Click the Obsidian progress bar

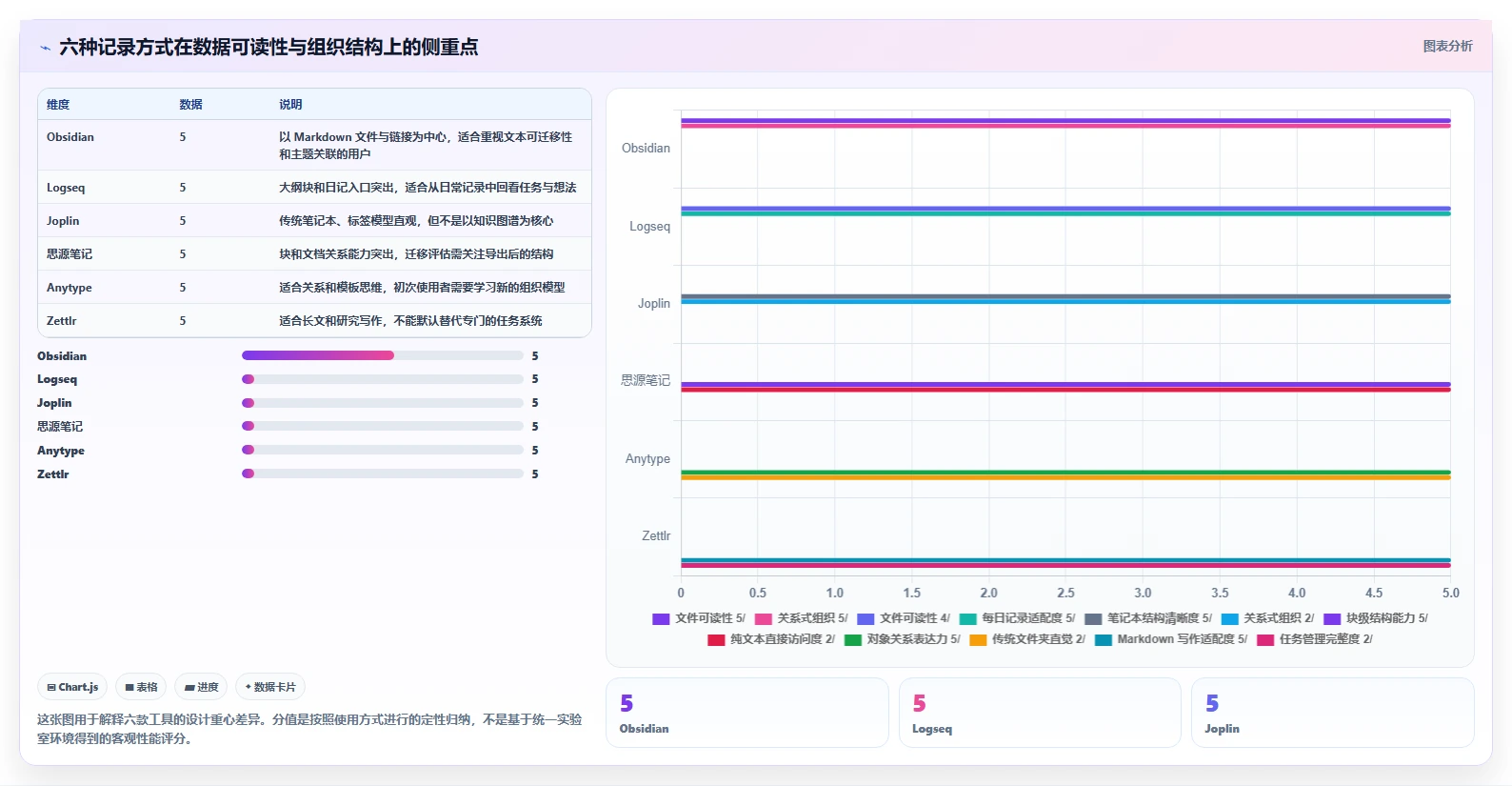pos(383,355)
